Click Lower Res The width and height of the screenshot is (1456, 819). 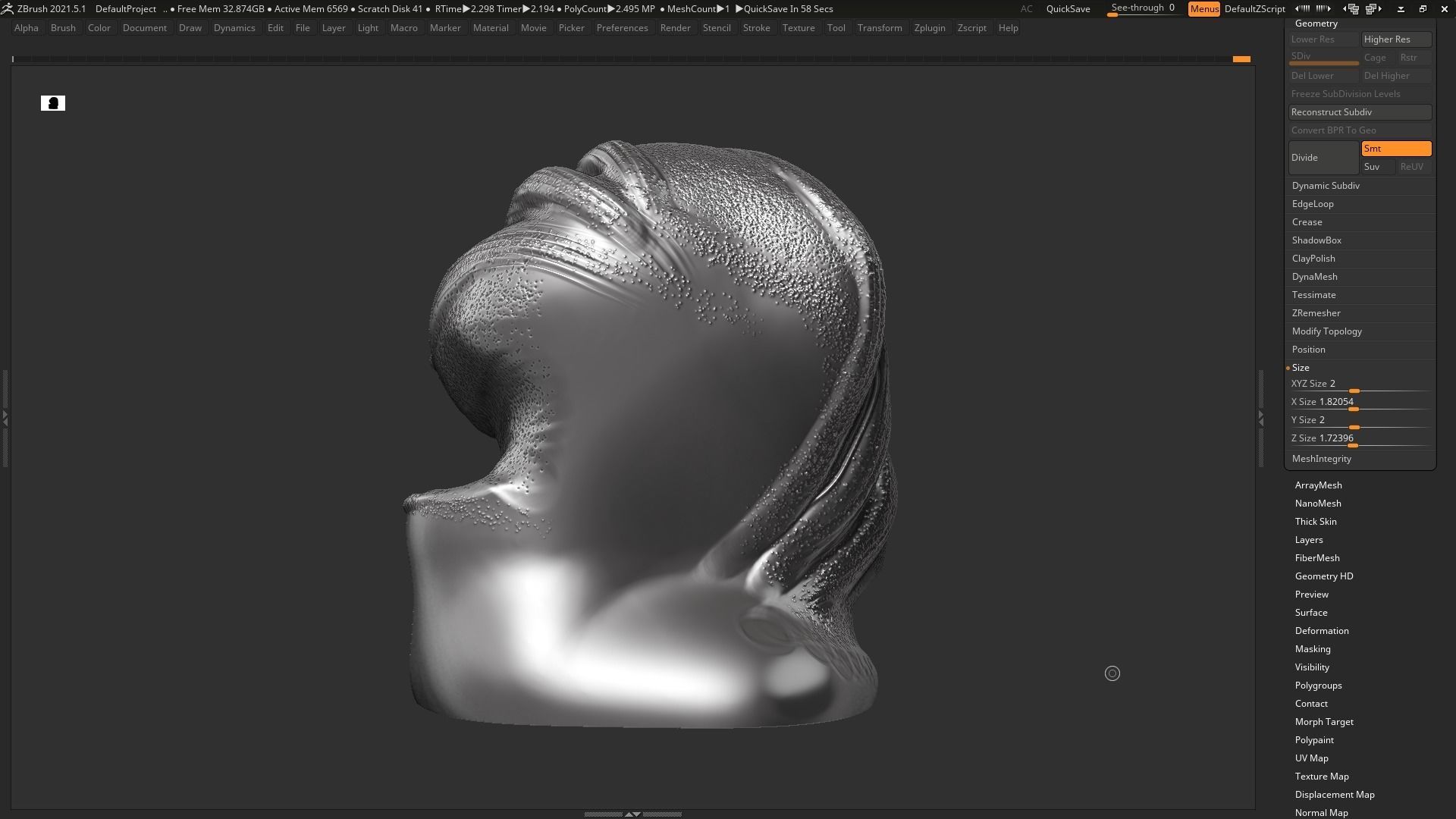(1323, 39)
